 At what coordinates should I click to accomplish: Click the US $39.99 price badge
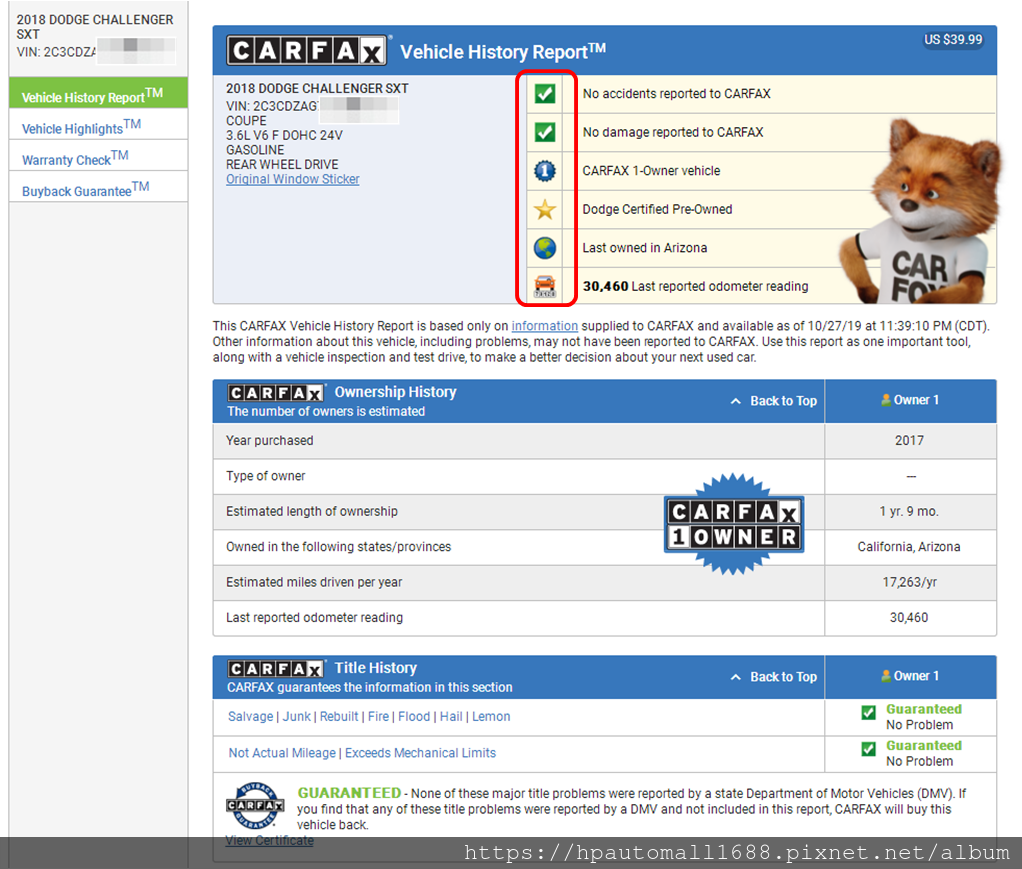pos(953,40)
